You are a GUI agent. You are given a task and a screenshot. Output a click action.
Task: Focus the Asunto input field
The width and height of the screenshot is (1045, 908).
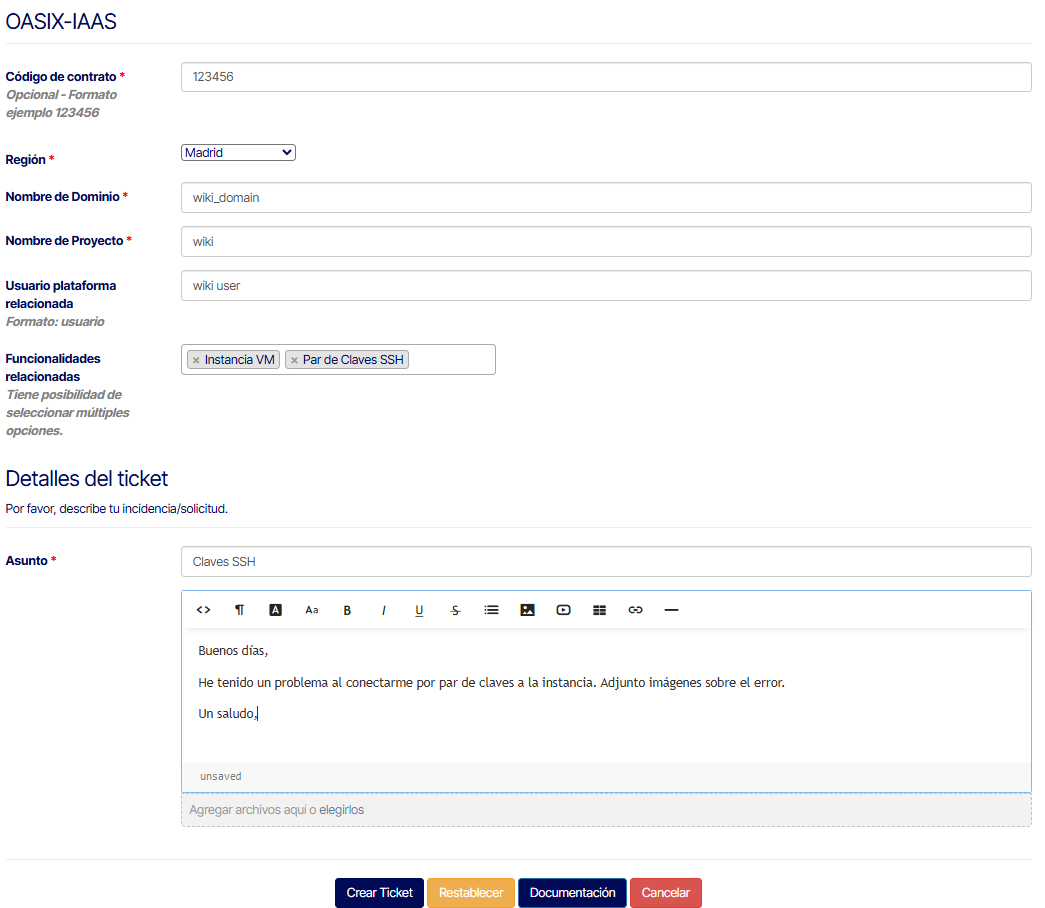[x=605, y=562]
